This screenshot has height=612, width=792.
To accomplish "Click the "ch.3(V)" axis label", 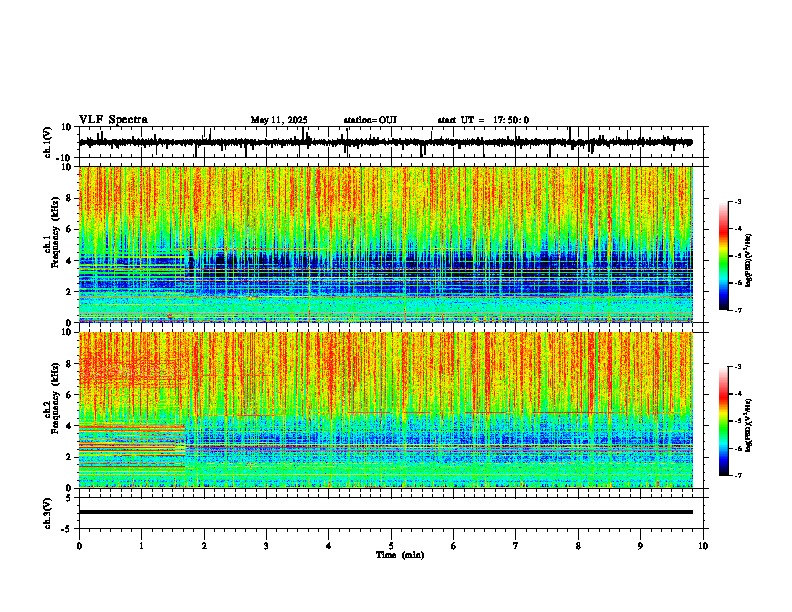I will pyautogui.click(x=48, y=513).
